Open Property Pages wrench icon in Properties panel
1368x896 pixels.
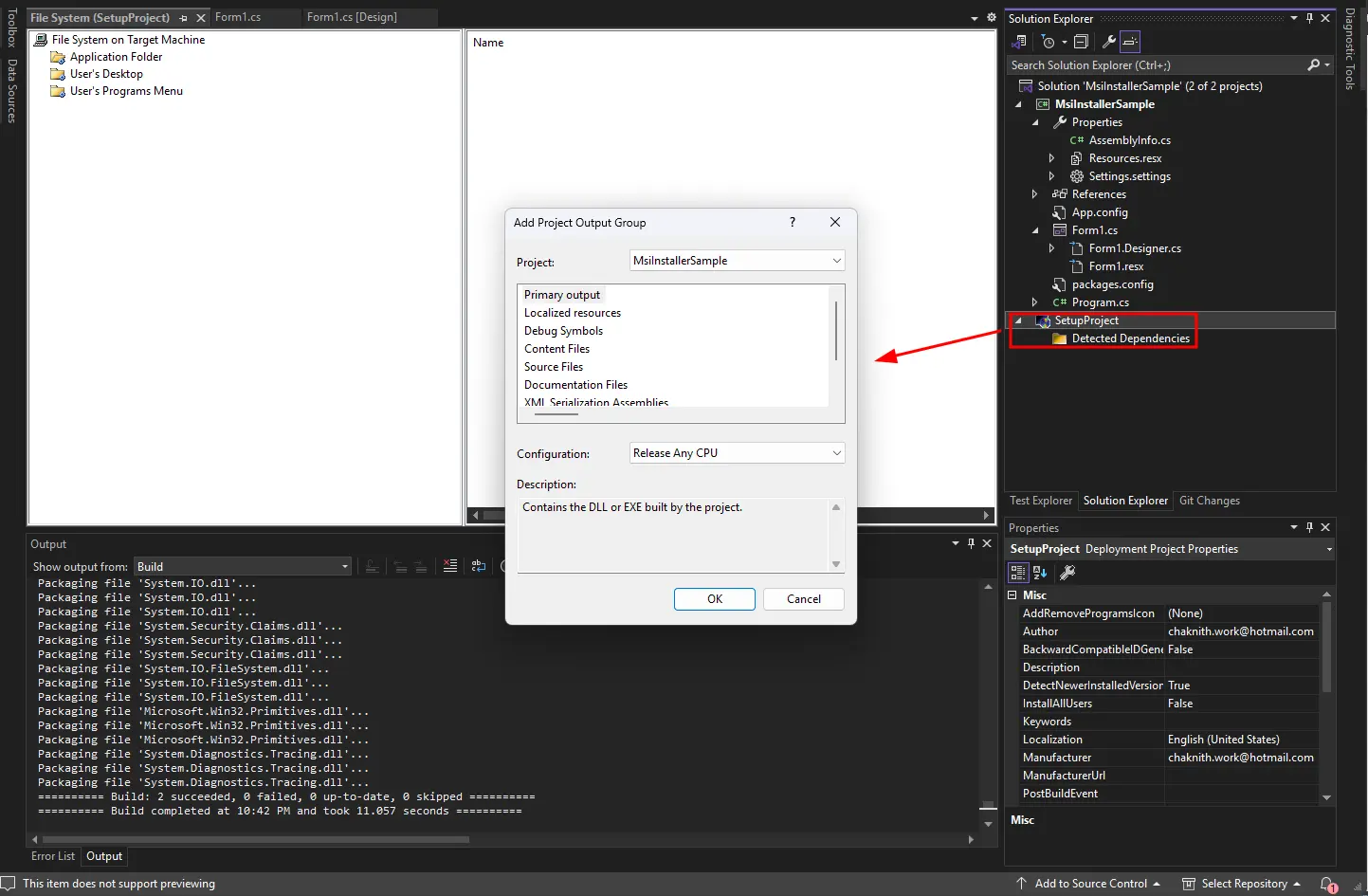click(x=1067, y=573)
